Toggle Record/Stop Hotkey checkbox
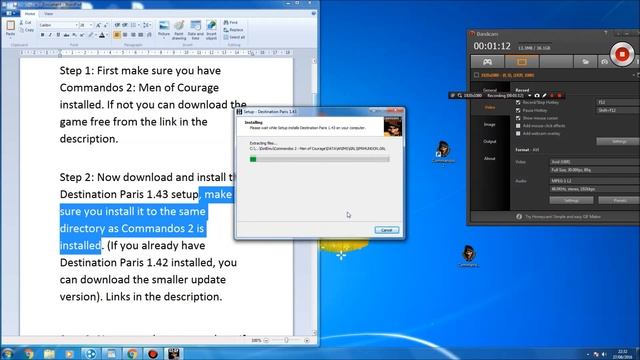 518,102
